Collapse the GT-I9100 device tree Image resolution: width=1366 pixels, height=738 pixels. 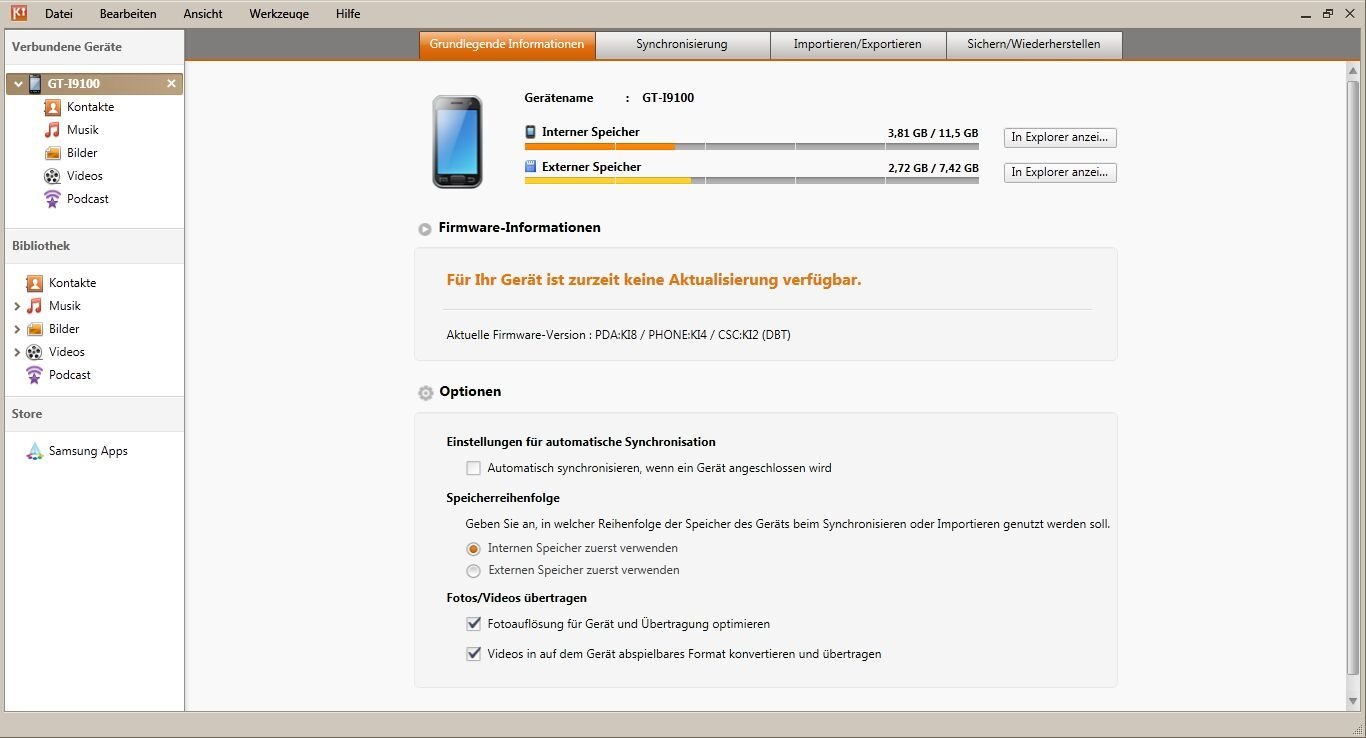click(18, 84)
